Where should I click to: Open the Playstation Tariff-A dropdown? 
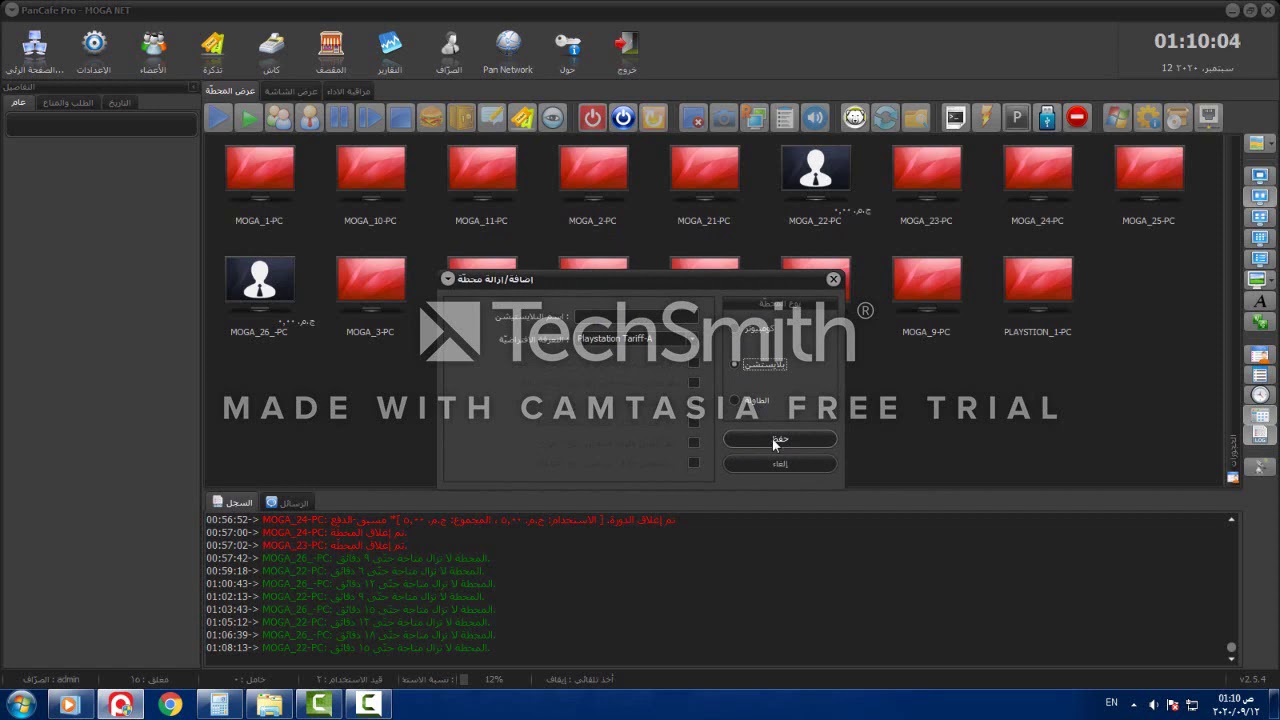click(x=634, y=339)
